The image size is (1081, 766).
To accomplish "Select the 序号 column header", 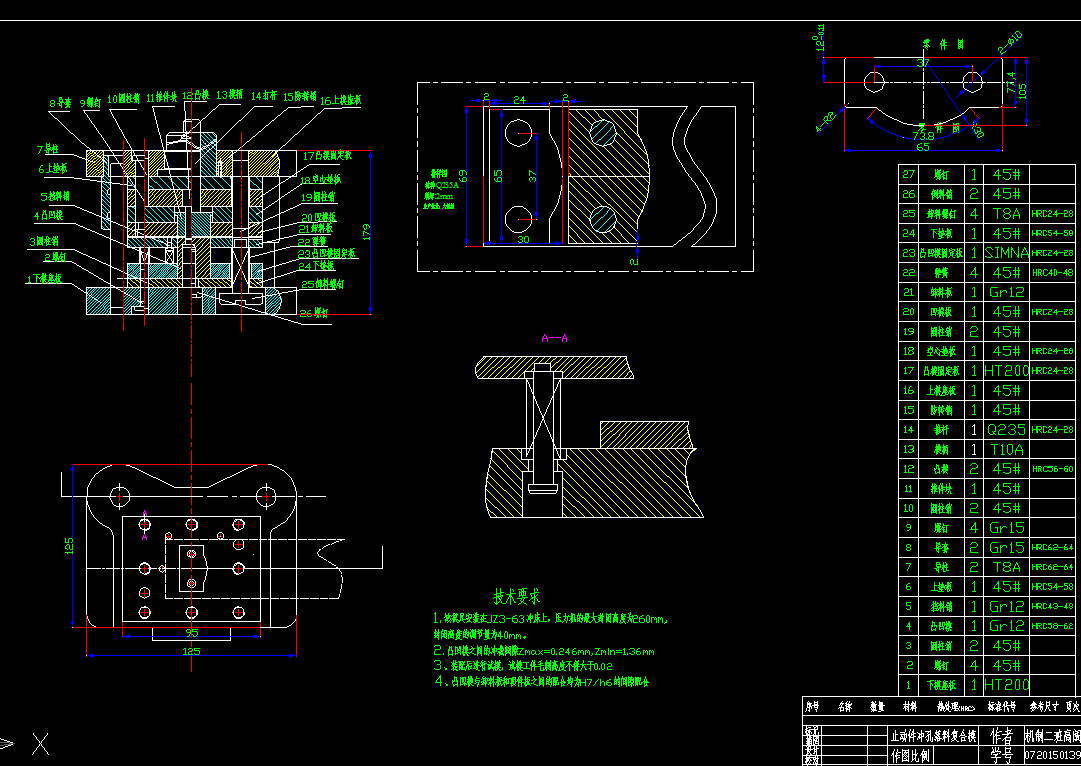I will (x=813, y=707).
